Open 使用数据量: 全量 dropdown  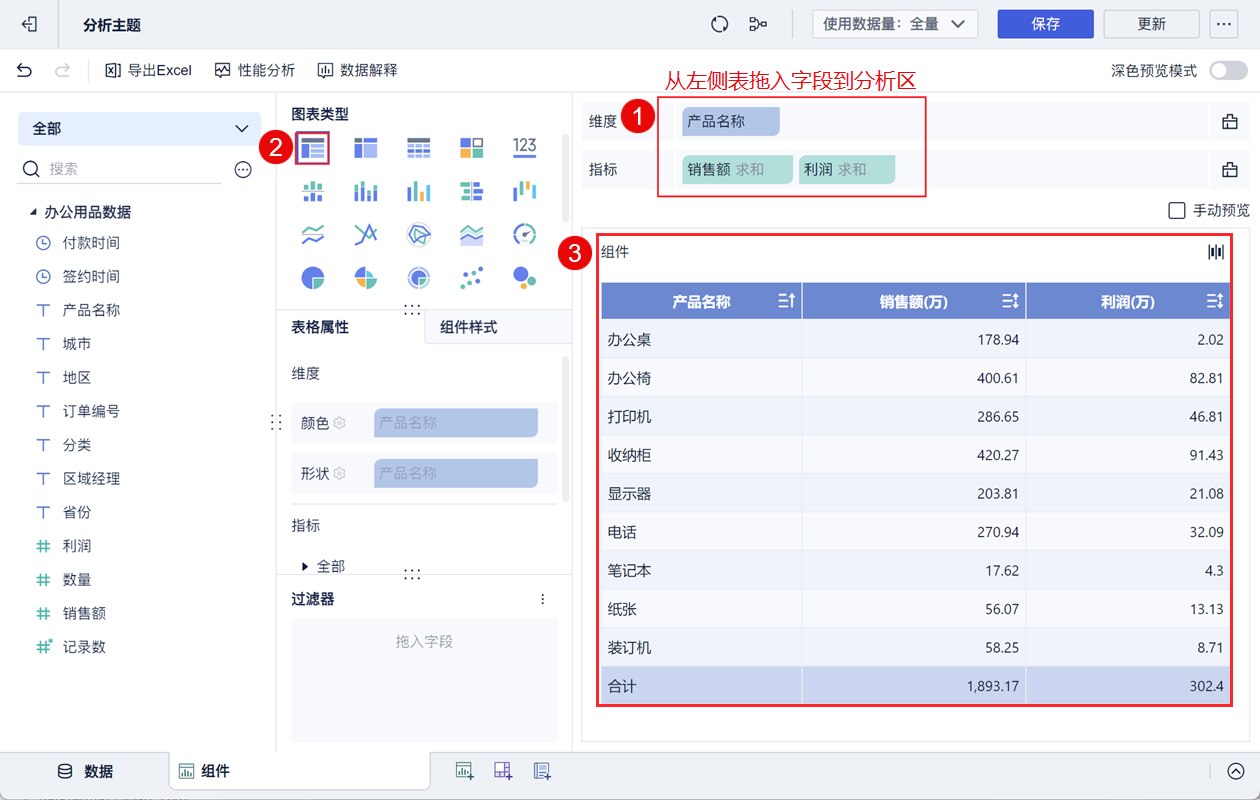click(x=895, y=24)
